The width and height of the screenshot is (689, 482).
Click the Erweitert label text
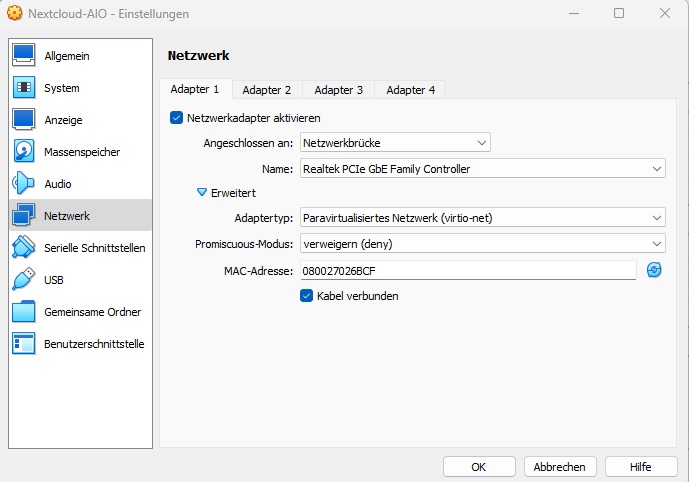click(x=233, y=193)
